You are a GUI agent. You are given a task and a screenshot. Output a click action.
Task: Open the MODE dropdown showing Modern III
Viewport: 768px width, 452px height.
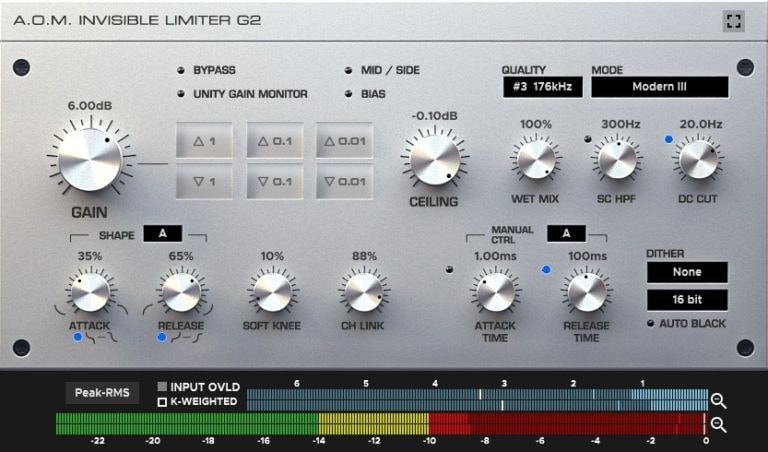click(x=659, y=87)
